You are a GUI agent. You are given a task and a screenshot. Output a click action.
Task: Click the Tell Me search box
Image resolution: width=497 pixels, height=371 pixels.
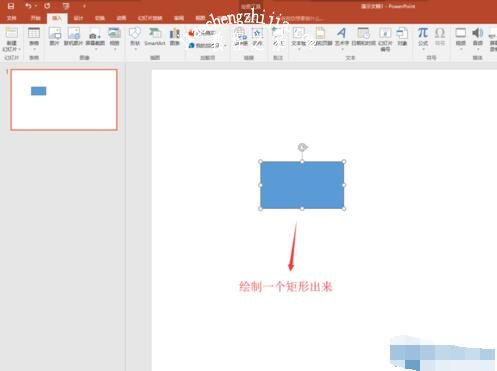[x=302, y=18]
